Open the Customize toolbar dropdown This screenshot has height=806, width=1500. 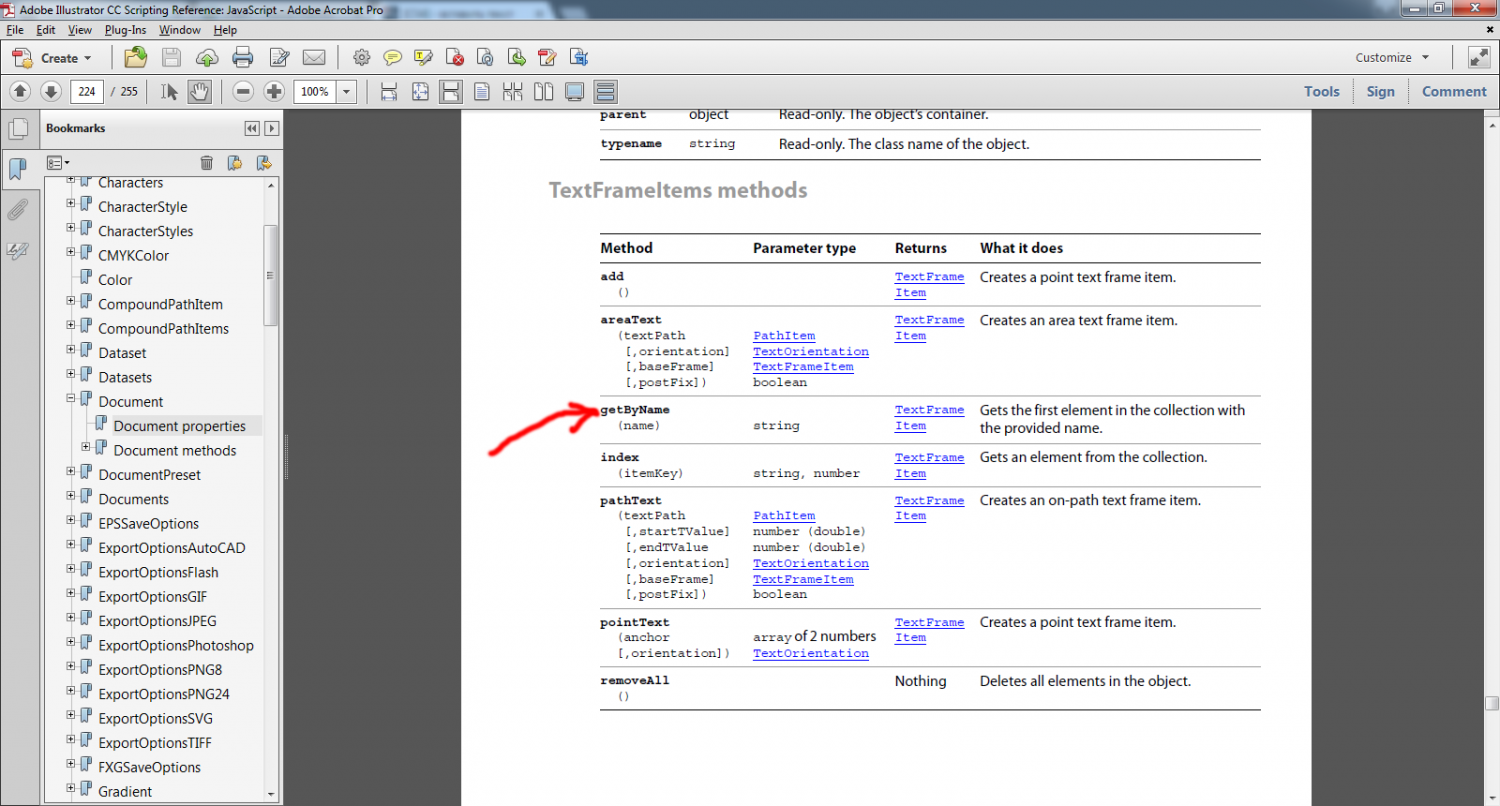coord(1393,57)
